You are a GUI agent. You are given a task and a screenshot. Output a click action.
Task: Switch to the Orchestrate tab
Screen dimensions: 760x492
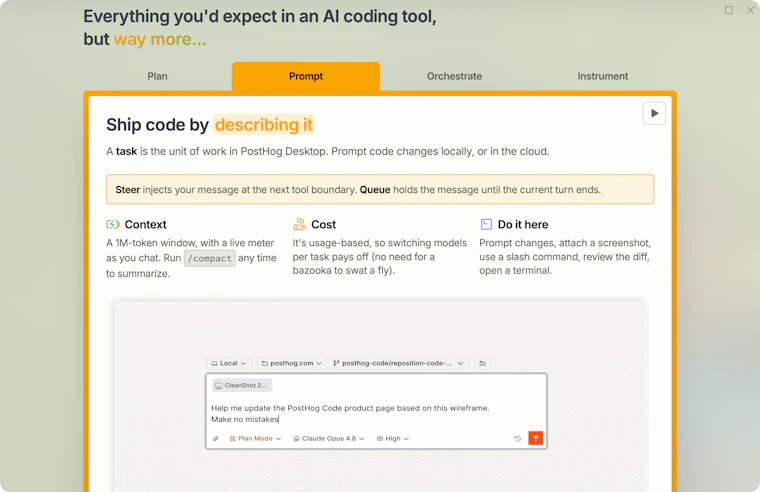(454, 76)
